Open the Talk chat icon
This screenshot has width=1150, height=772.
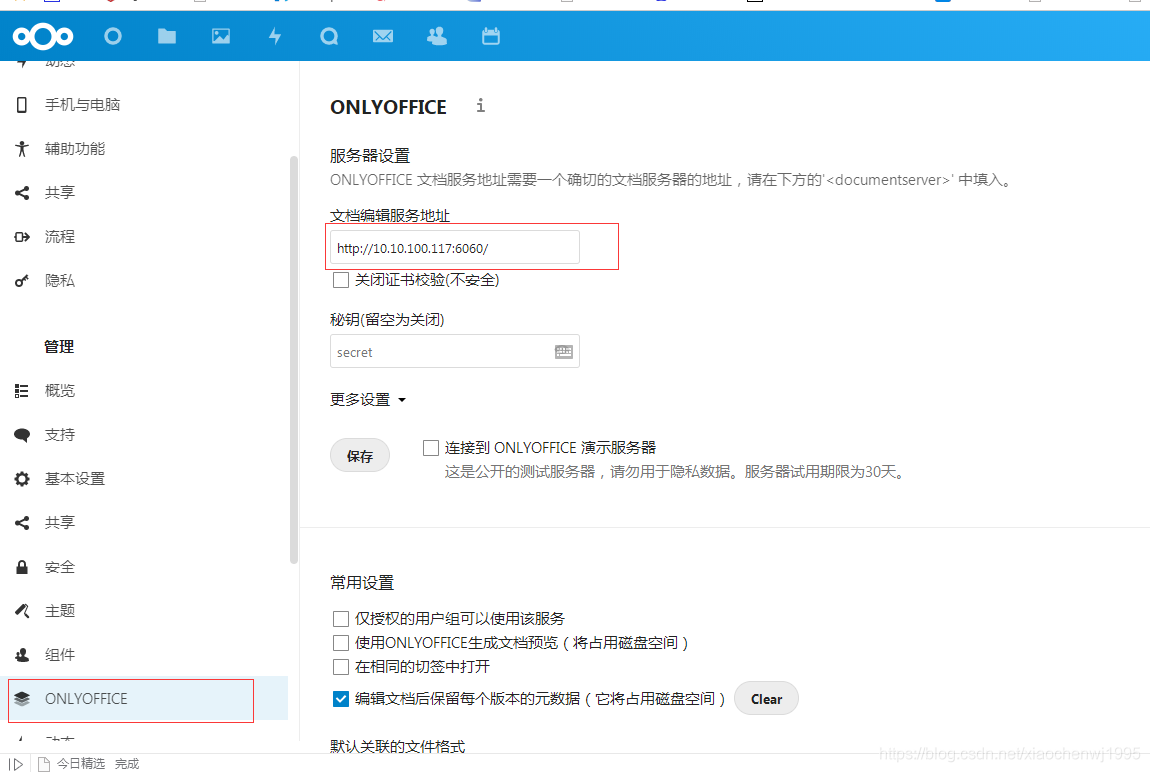point(329,36)
